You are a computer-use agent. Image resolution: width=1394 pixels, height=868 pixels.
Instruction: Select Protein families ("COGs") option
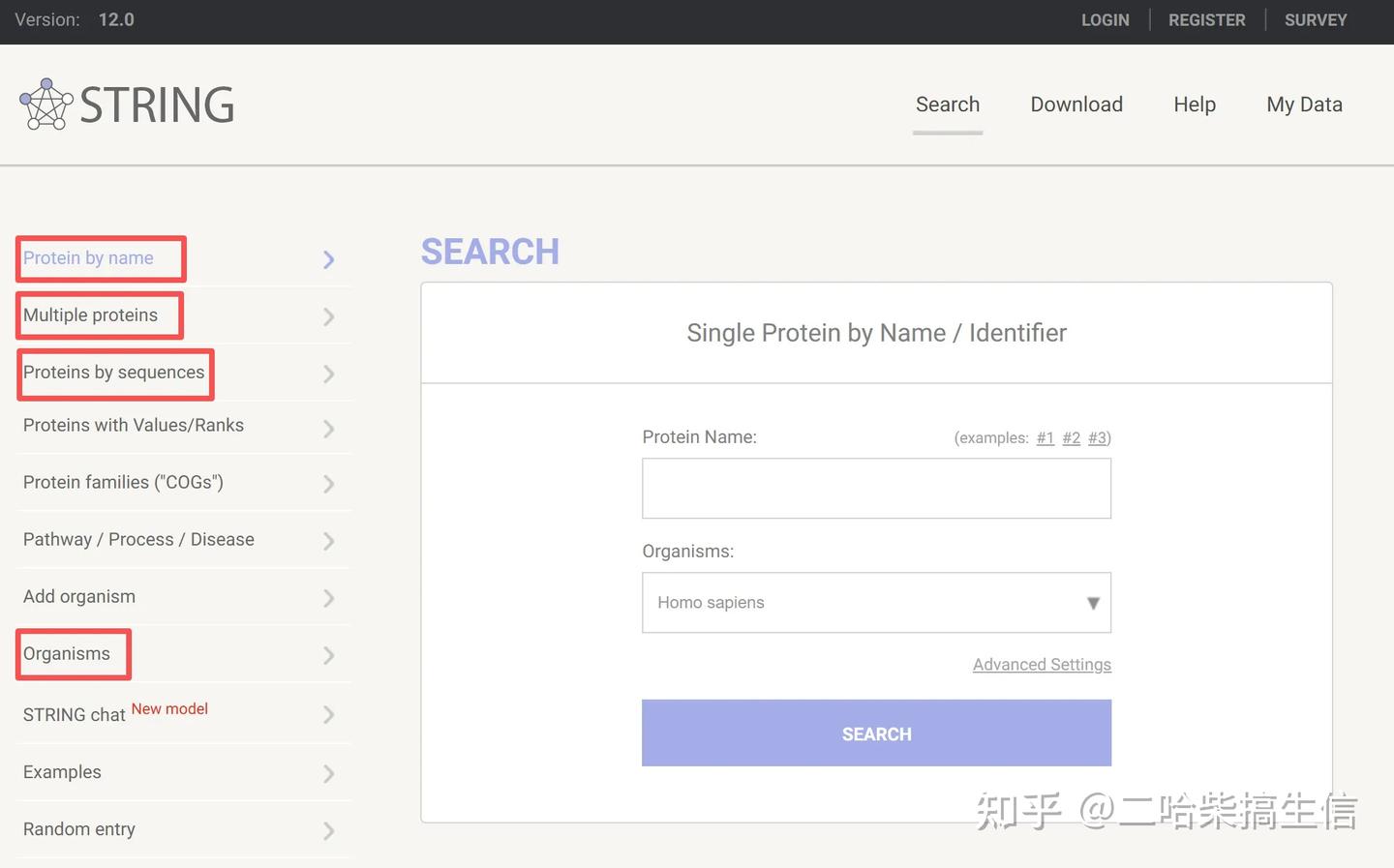(x=123, y=483)
